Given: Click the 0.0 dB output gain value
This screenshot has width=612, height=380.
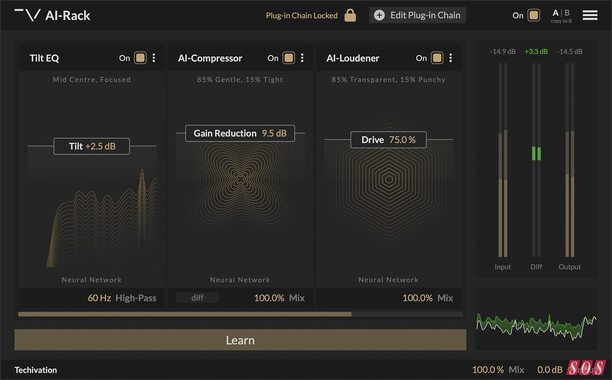Looking at the screenshot, I should point(550,369).
